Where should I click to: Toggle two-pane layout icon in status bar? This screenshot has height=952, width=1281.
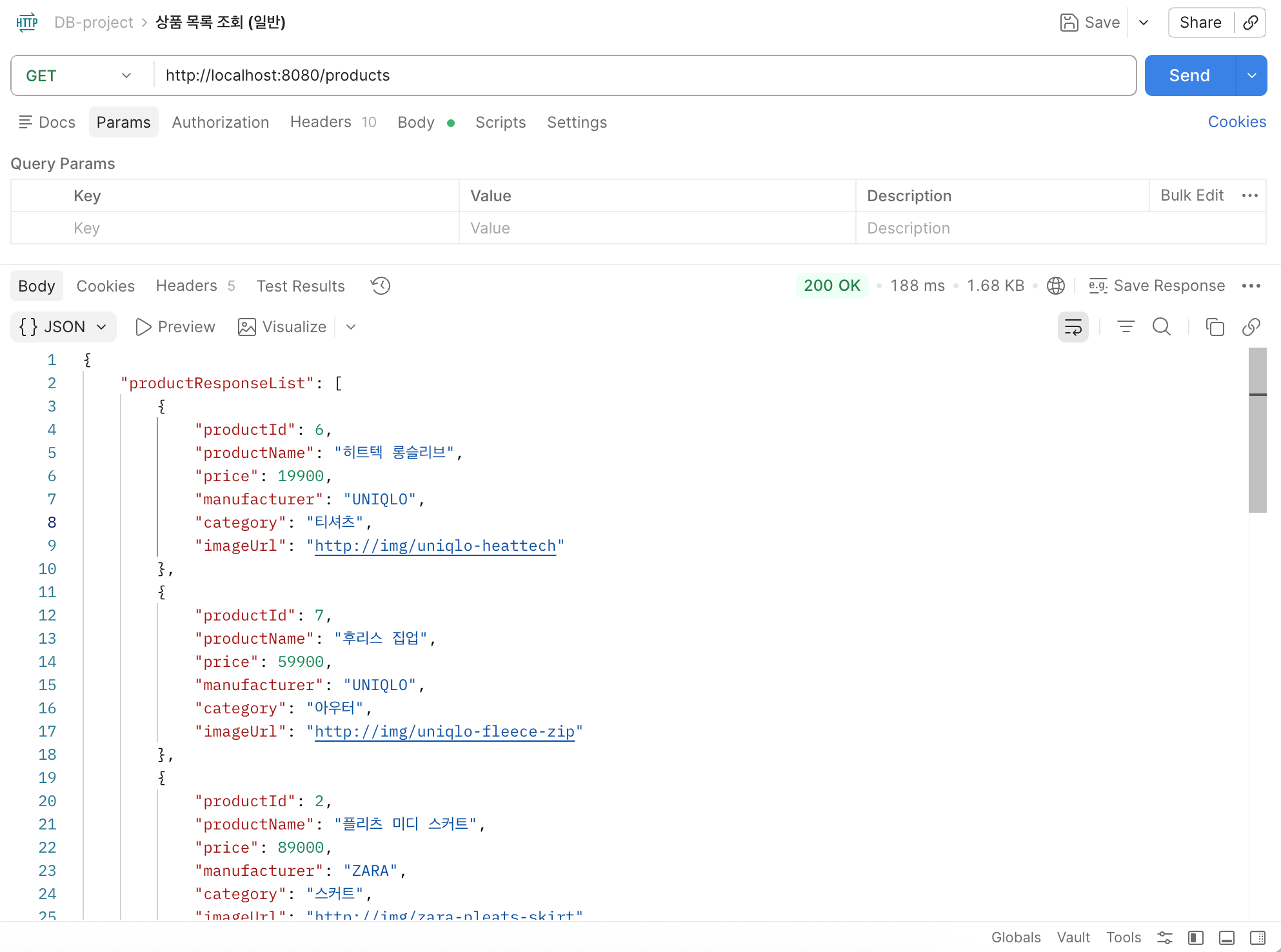1196,938
